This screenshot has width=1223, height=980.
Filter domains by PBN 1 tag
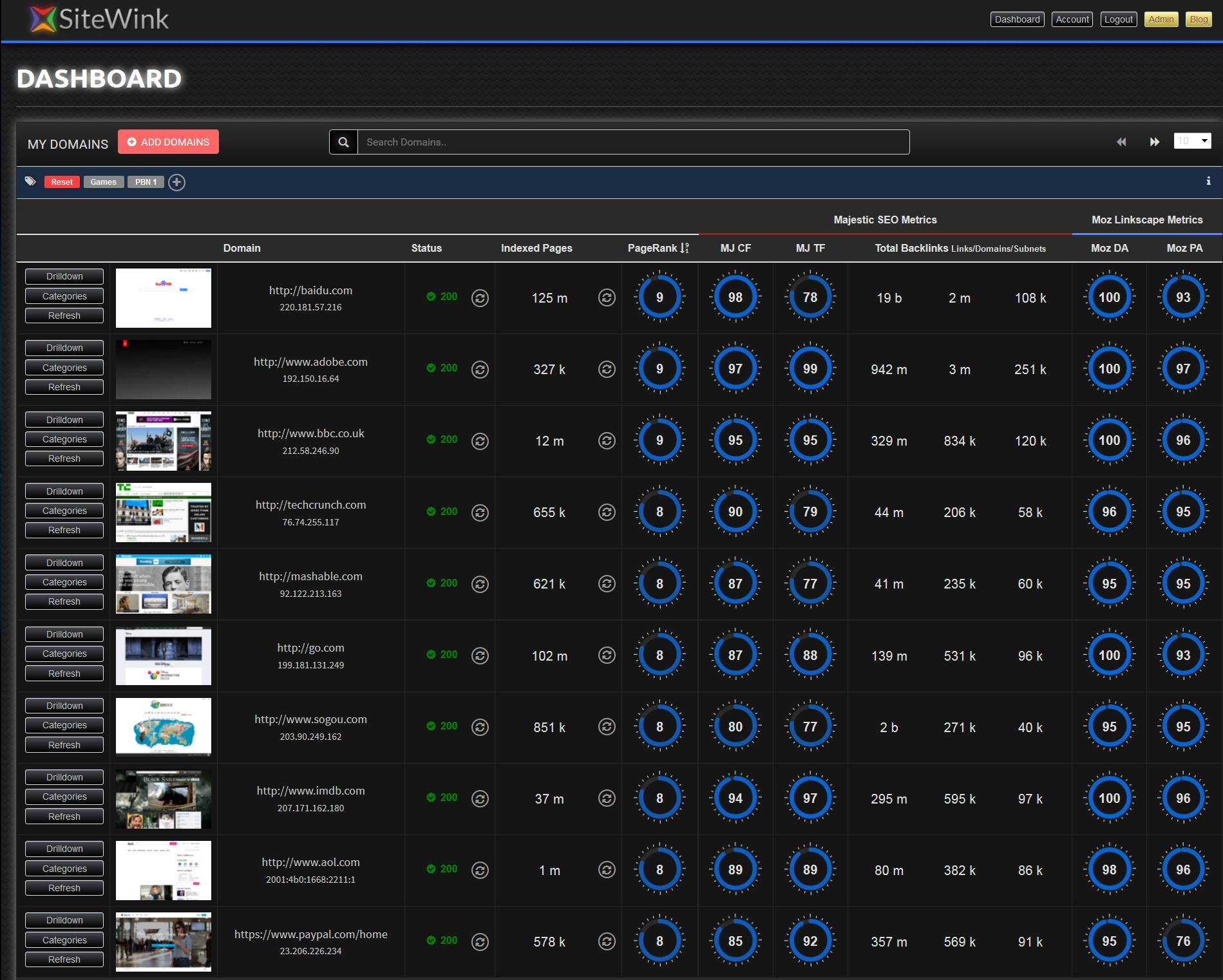(x=146, y=182)
